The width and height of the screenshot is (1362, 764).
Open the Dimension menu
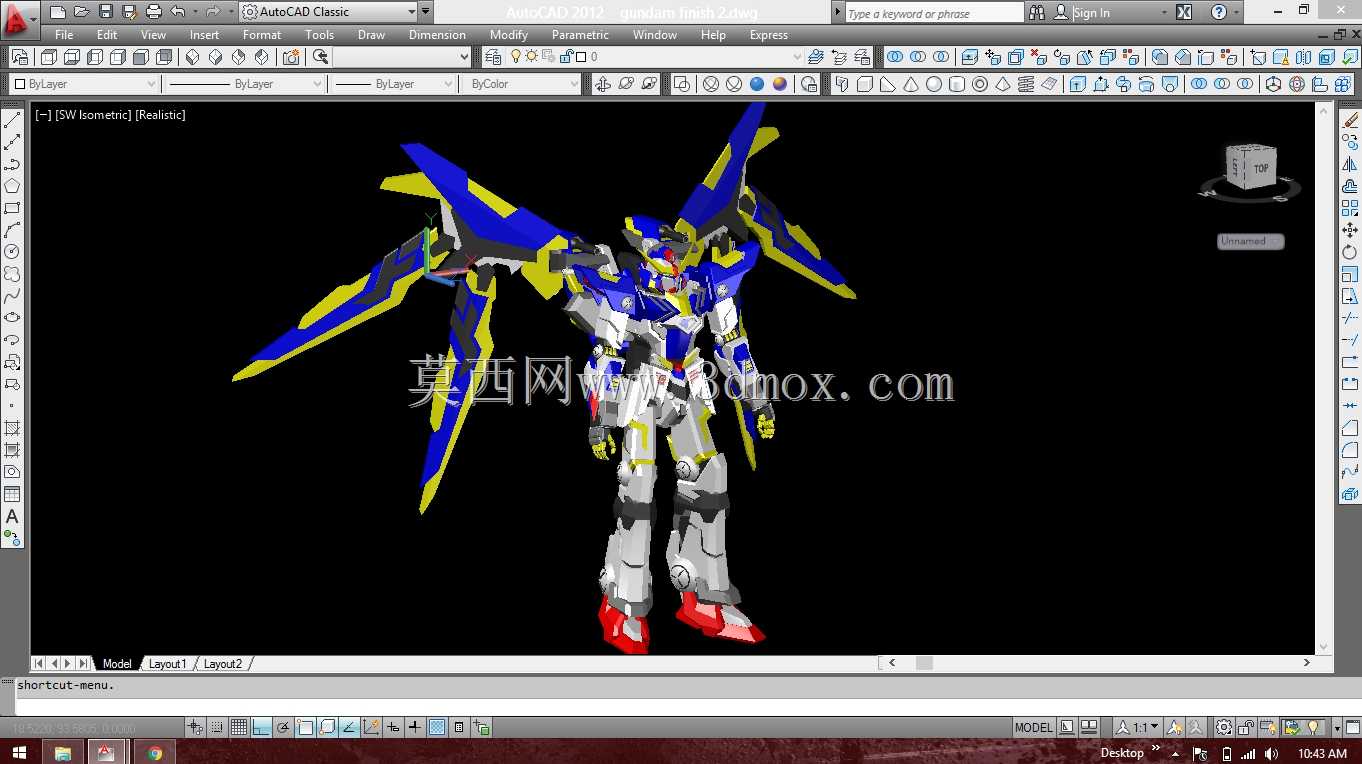pos(437,35)
